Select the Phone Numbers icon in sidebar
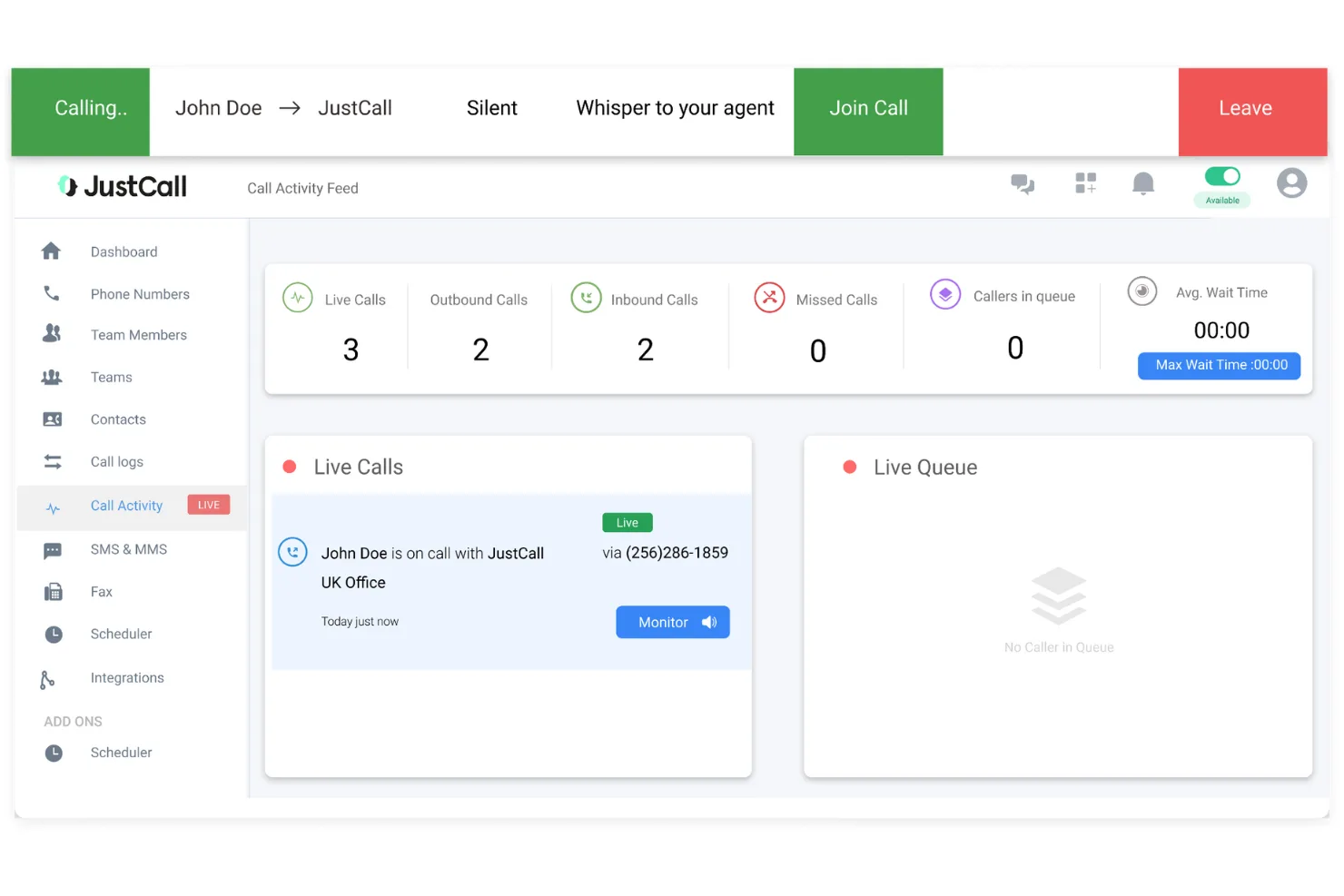 tap(52, 293)
